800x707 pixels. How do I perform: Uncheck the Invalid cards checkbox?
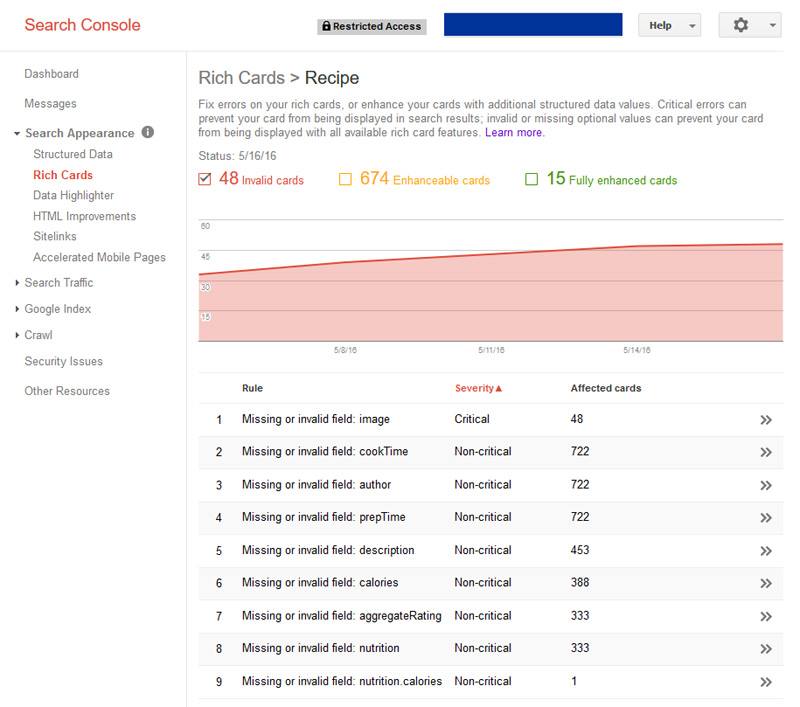point(205,180)
